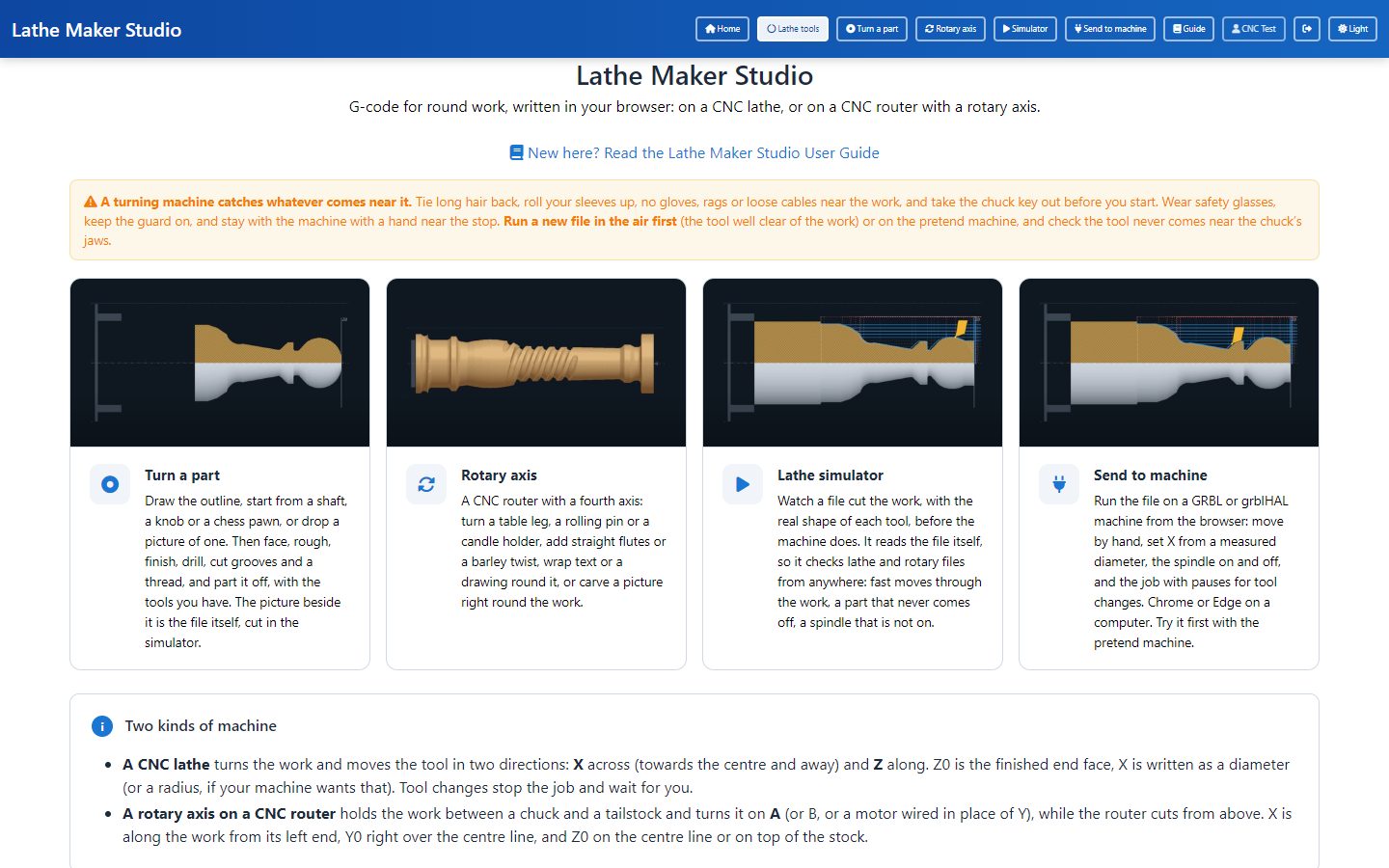Click the Send to machine card heading
The image size is (1389, 868).
[x=1151, y=475]
